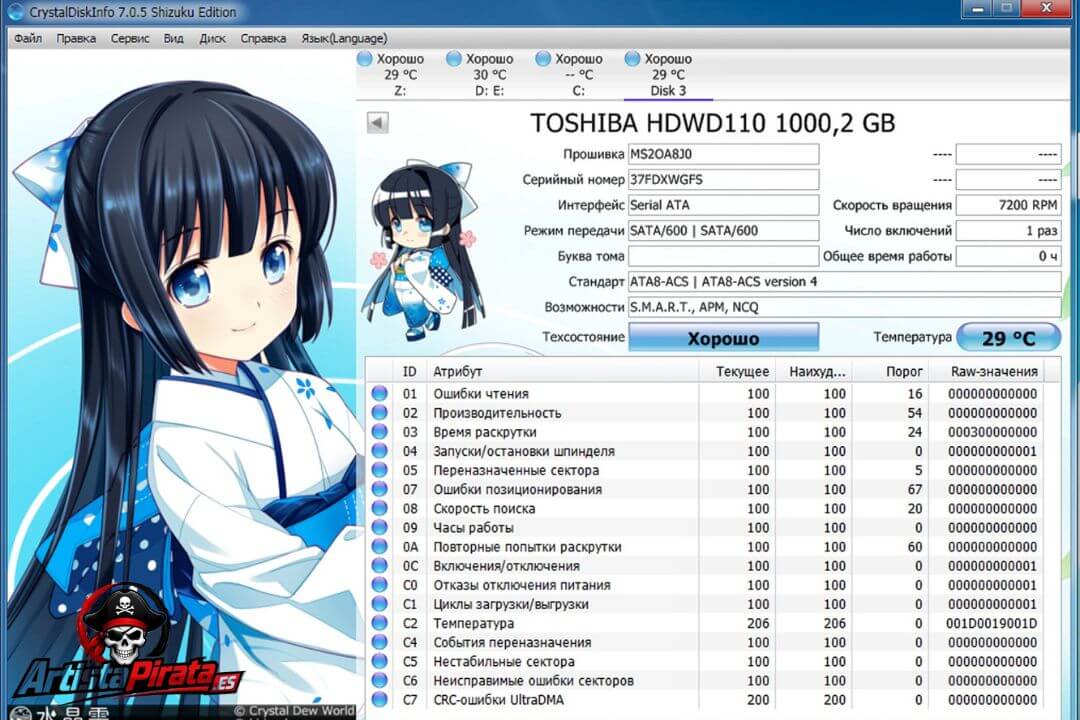The height and width of the screenshot is (720, 1080).
Task: Select the Нестабильные сектора attribute name
Action: pos(503,661)
